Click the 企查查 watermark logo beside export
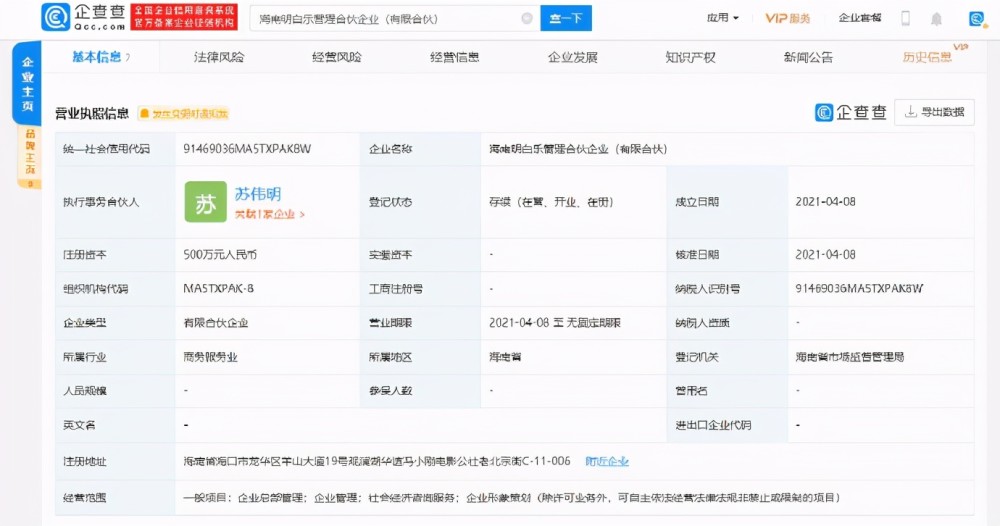The width and height of the screenshot is (1000, 526). [851, 112]
